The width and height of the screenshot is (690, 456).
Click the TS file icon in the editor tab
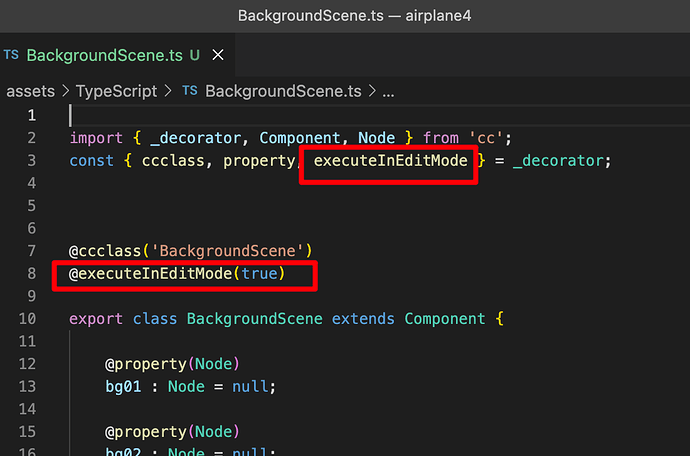(12, 54)
